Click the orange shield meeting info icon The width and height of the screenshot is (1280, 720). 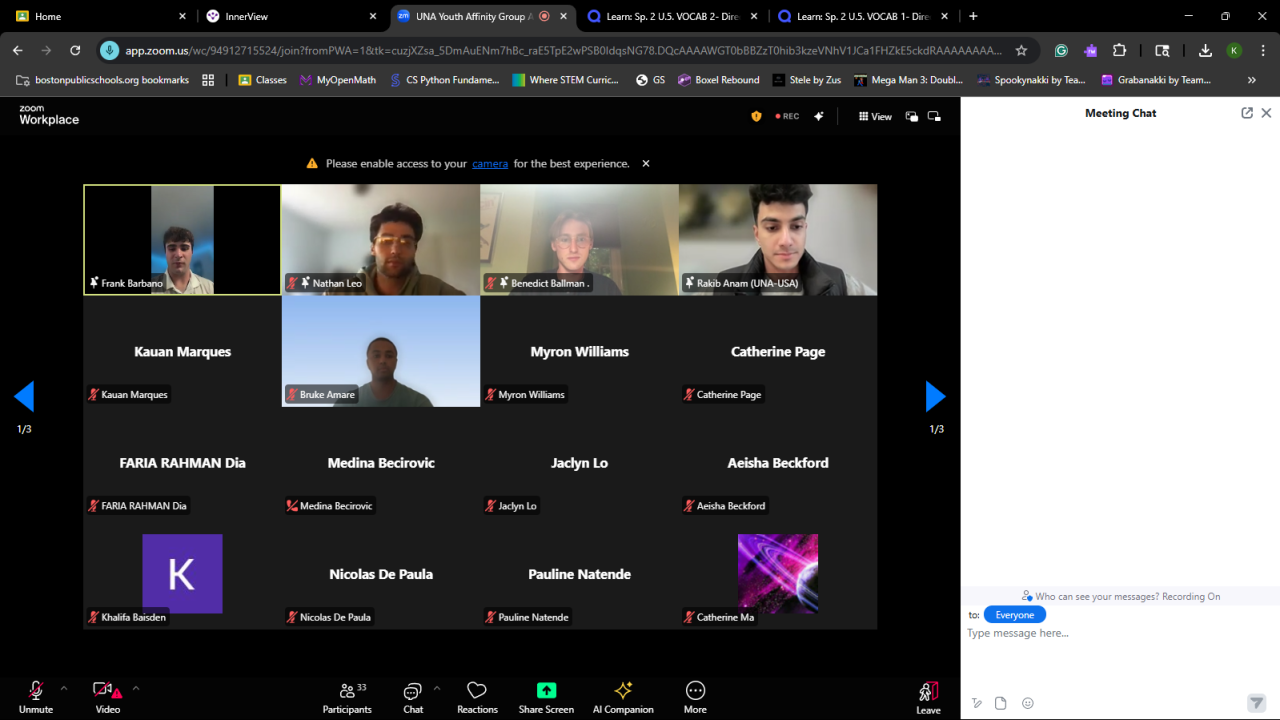[756, 116]
